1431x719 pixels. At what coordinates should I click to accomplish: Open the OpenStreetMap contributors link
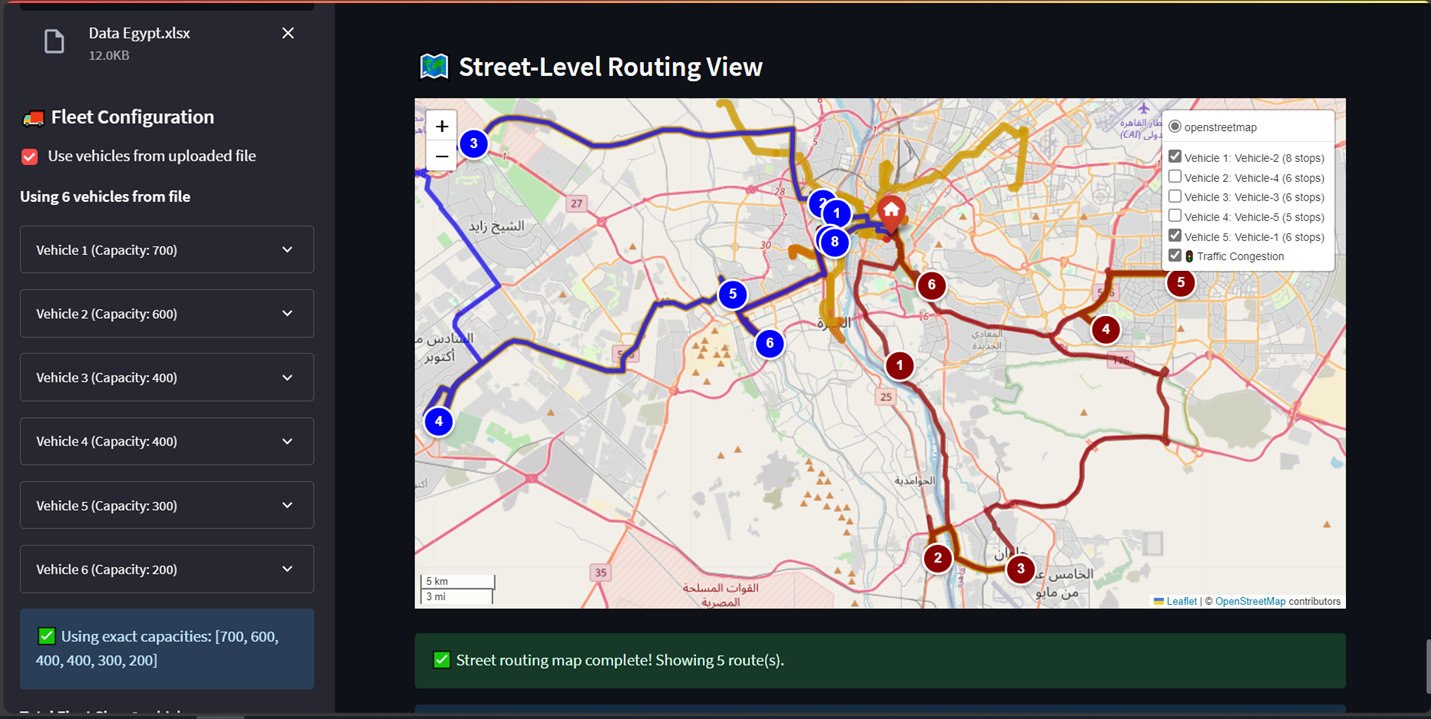(x=1250, y=602)
